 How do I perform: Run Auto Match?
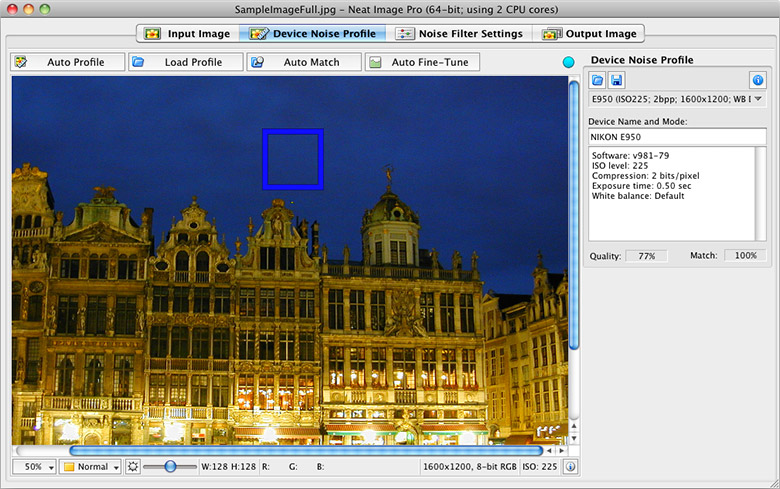pyautogui.click(x=304, y=62)
